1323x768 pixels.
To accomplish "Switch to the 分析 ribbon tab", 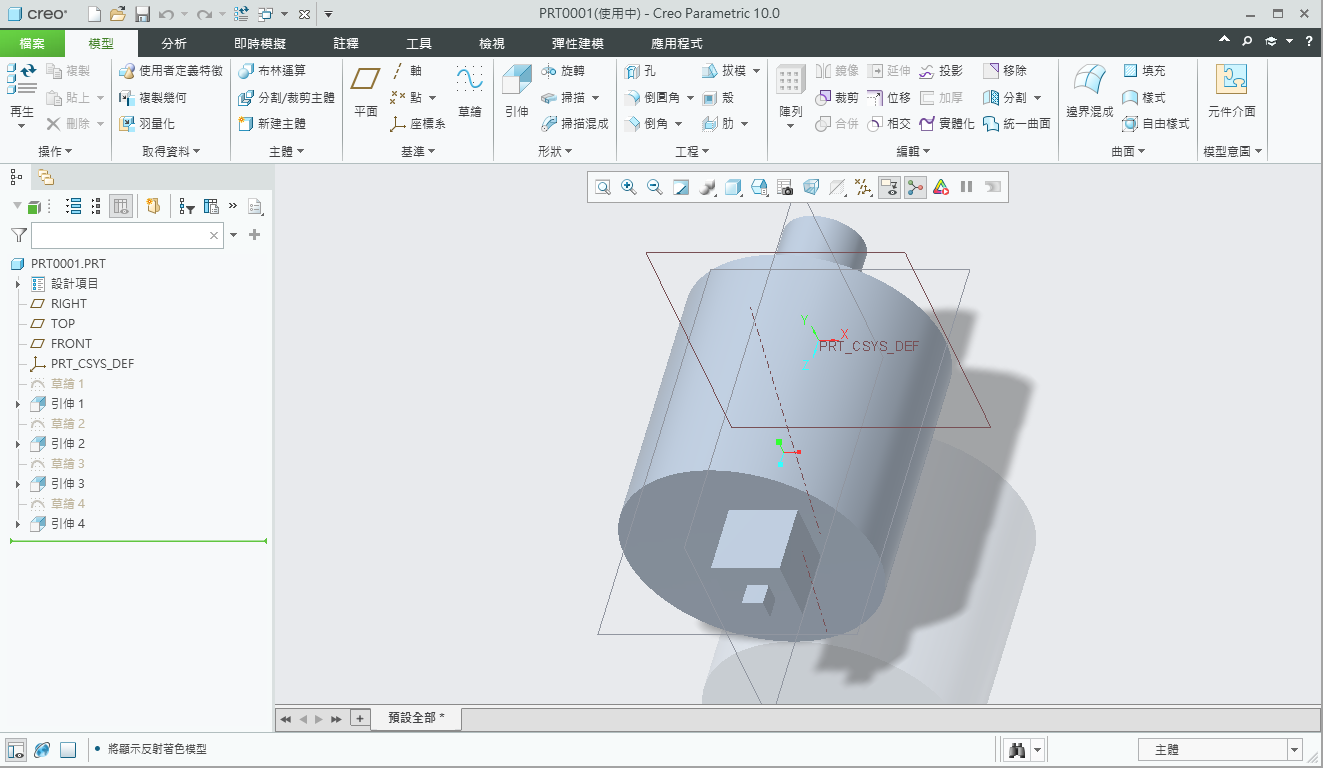I will point(174,44).
